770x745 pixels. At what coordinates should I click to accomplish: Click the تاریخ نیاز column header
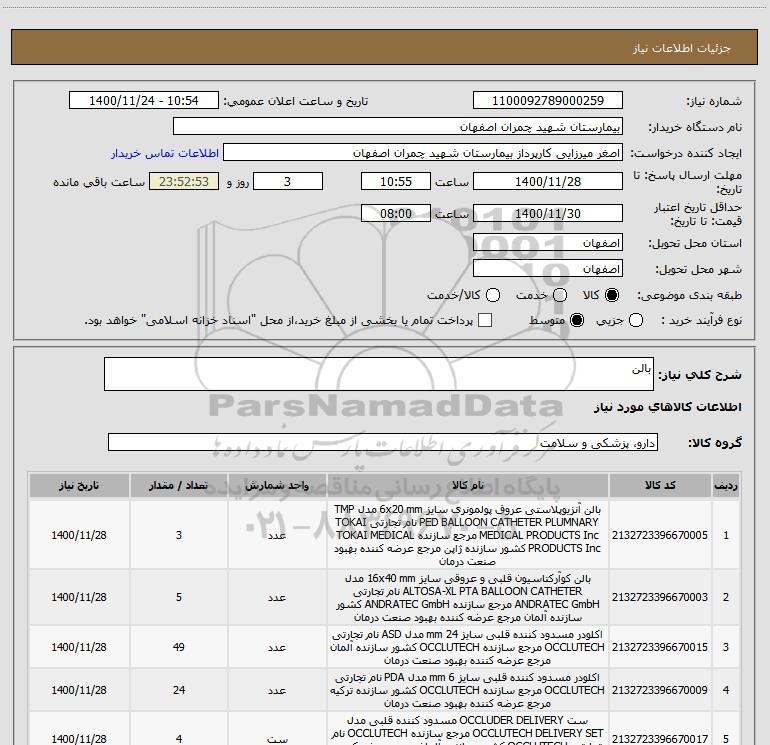[x=79, y=485]
